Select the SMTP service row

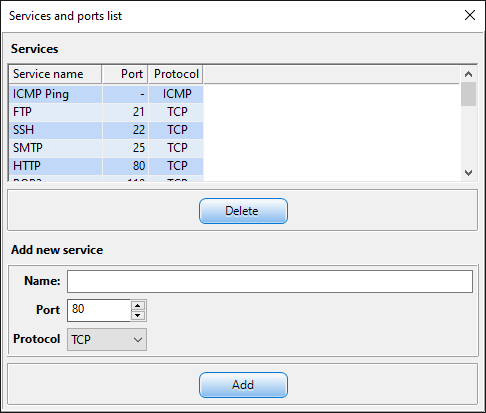pyautogui.click(x=106, y=148)
